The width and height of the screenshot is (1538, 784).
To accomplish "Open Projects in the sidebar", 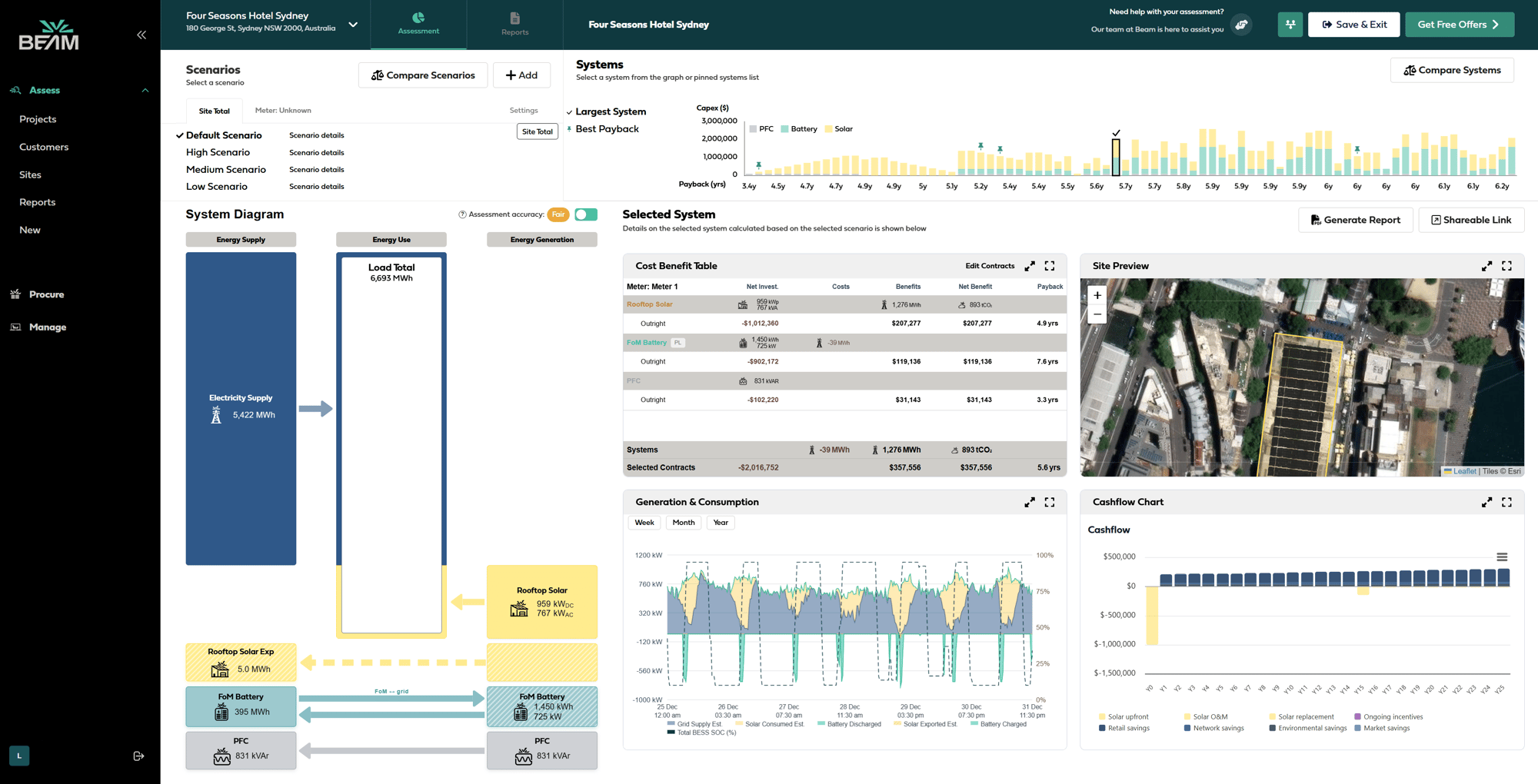I will click(38, 119).
